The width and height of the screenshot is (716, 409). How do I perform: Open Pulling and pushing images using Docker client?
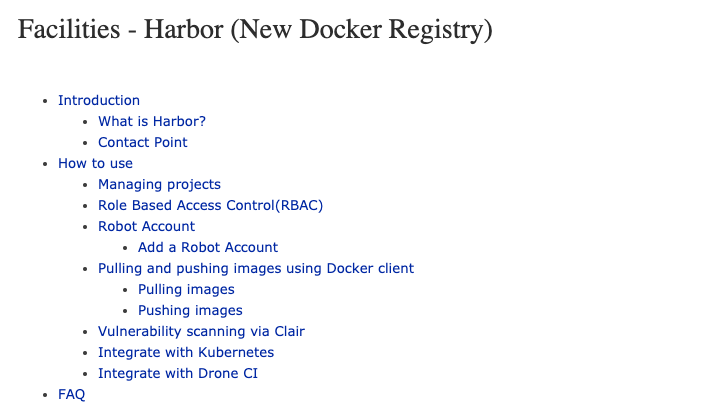click(256, 268)
